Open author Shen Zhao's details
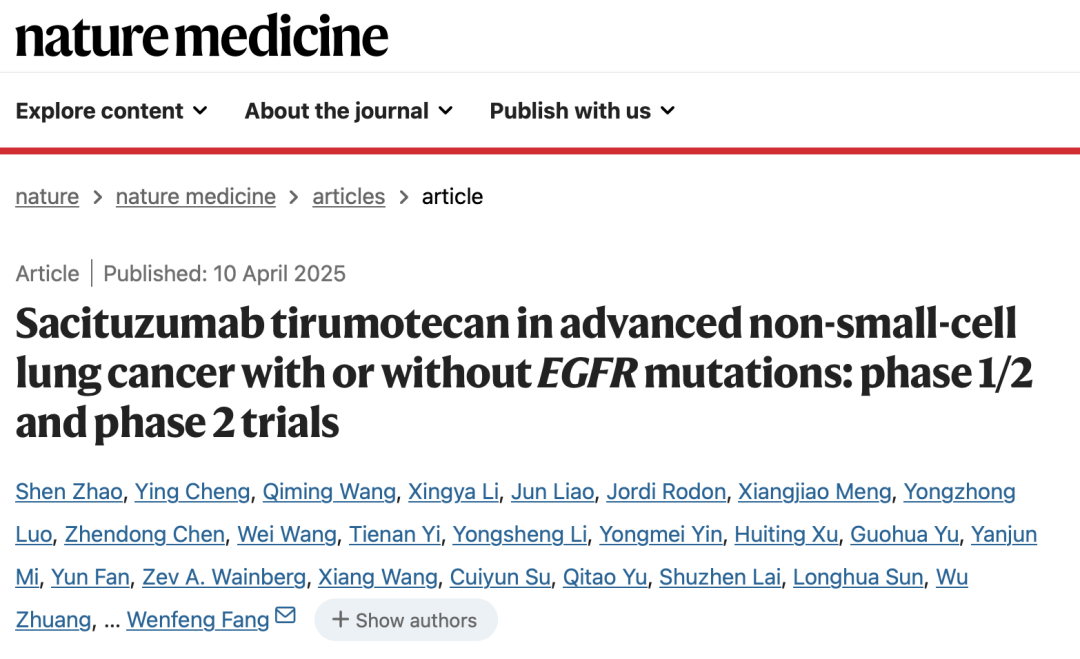The width and height of the screenshot is (1080, 659). coord(68,492)
